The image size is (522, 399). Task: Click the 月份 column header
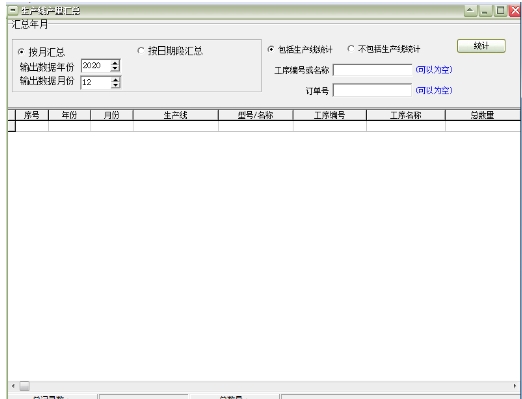pos(112,115)
